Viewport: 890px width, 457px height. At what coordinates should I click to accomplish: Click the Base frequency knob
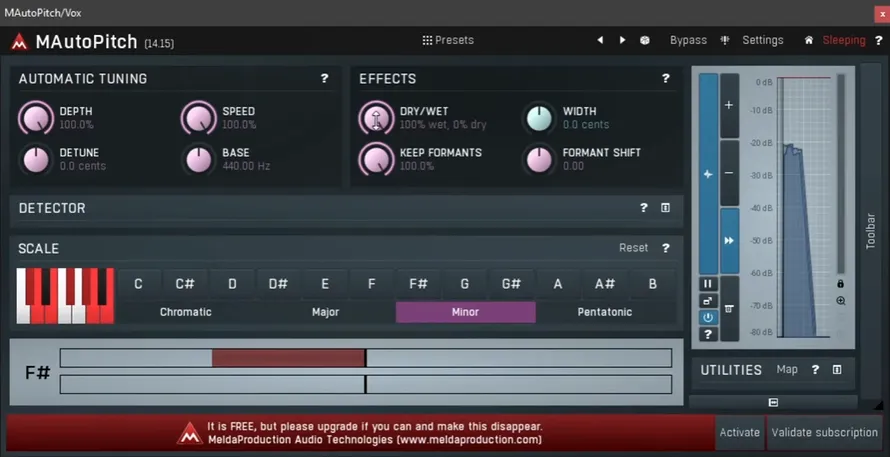199,160
